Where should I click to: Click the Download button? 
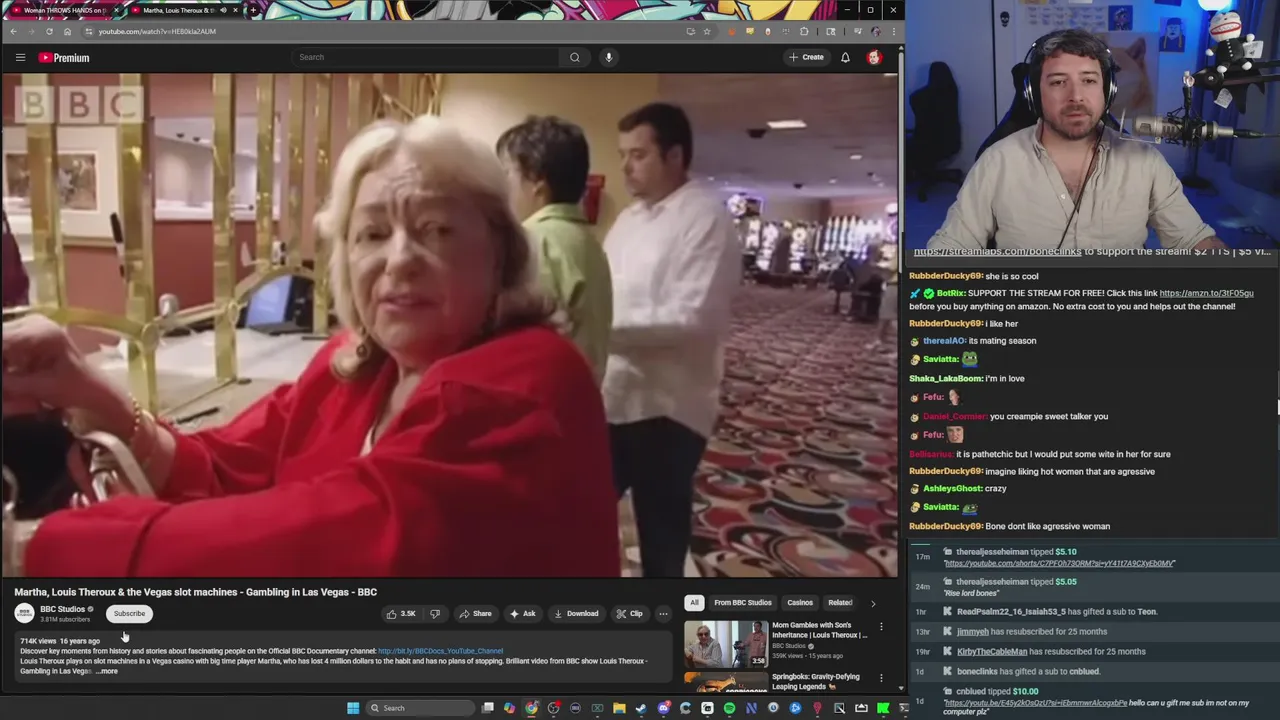576,614
